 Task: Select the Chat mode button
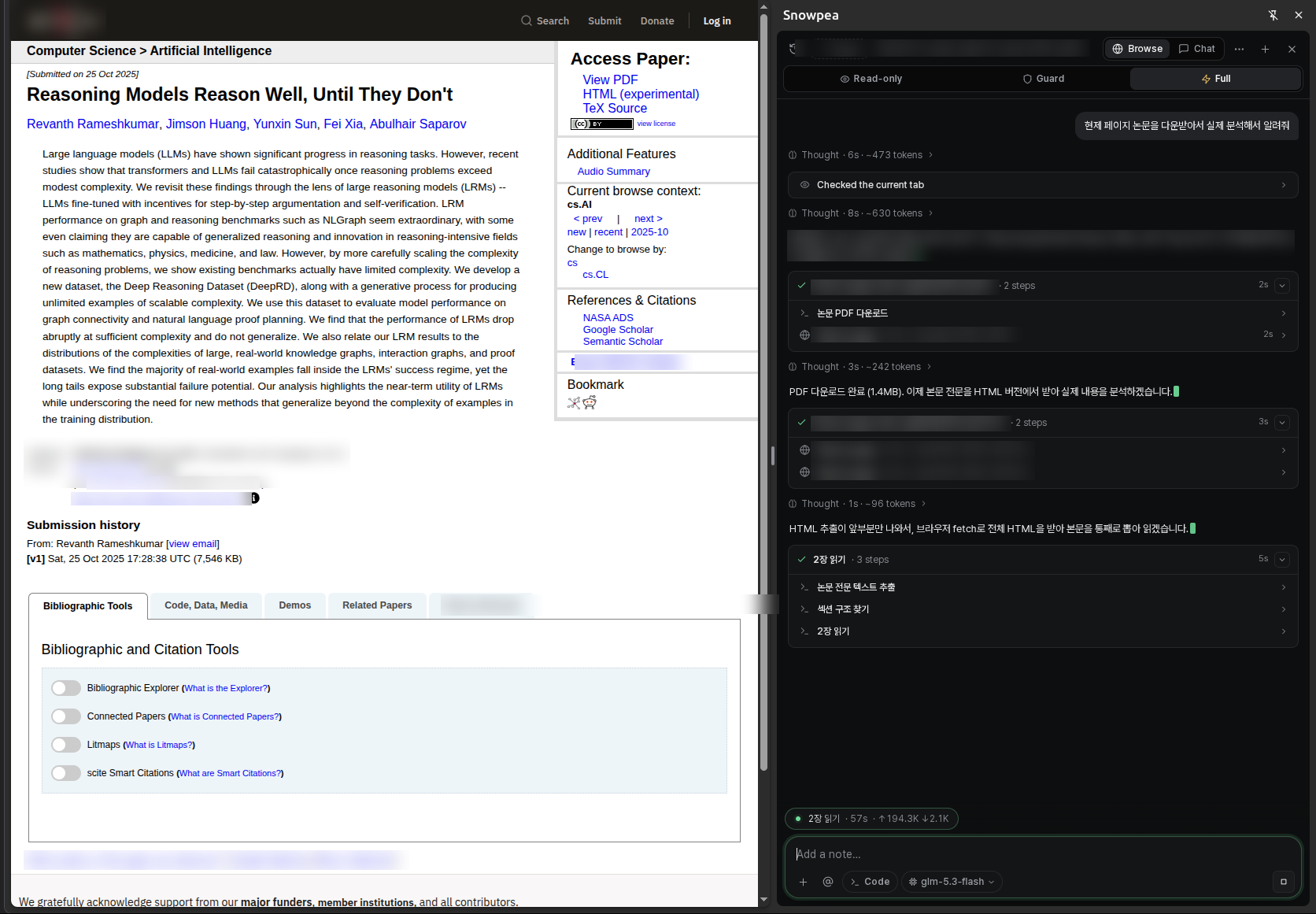(1196, 49)
